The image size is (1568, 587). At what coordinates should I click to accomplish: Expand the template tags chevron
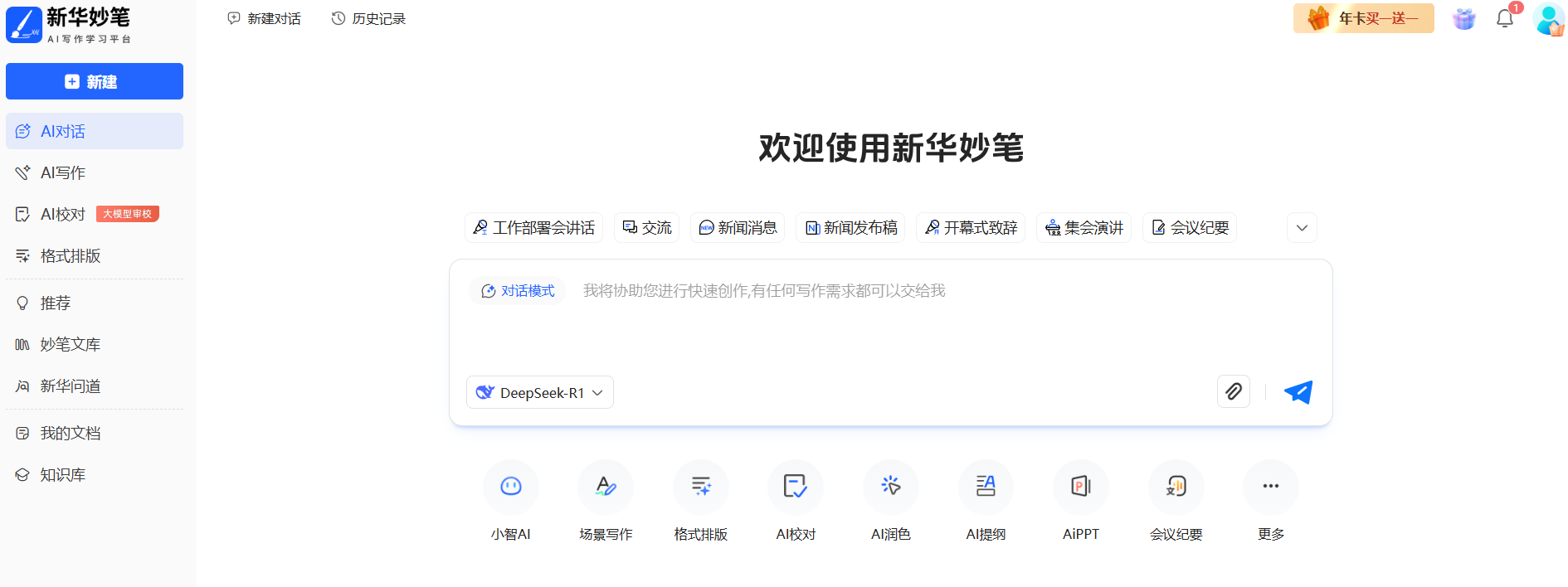(1301, 228)
